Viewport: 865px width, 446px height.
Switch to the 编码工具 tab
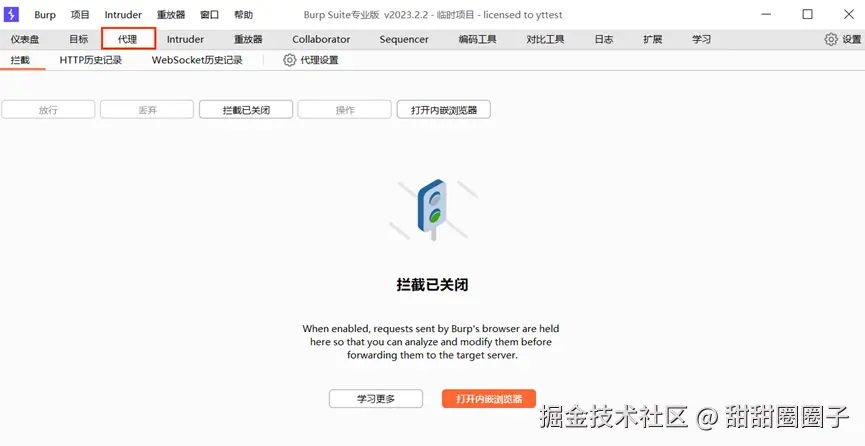(x=478, y=39)
